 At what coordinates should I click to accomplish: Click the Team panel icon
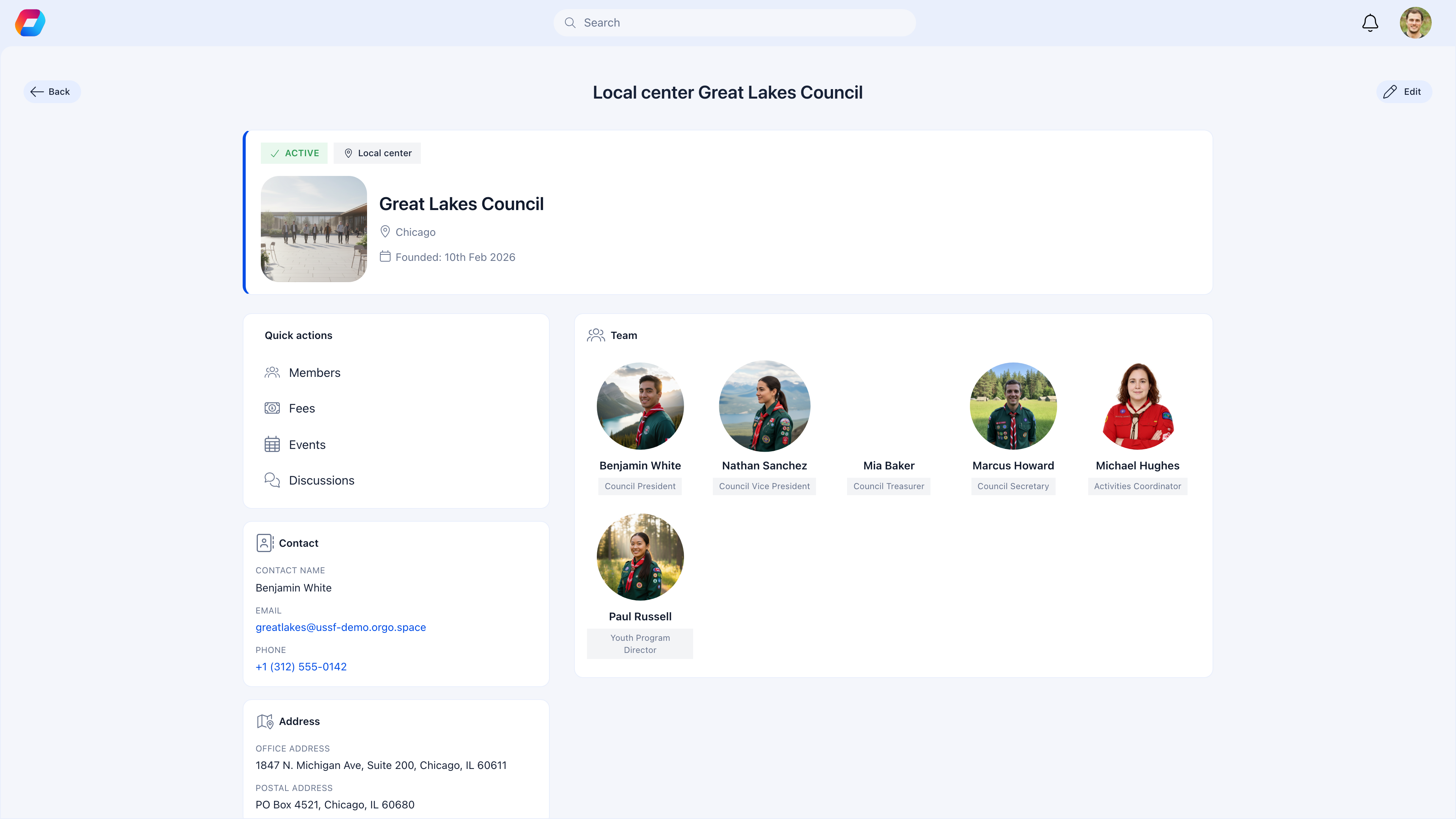596,334
